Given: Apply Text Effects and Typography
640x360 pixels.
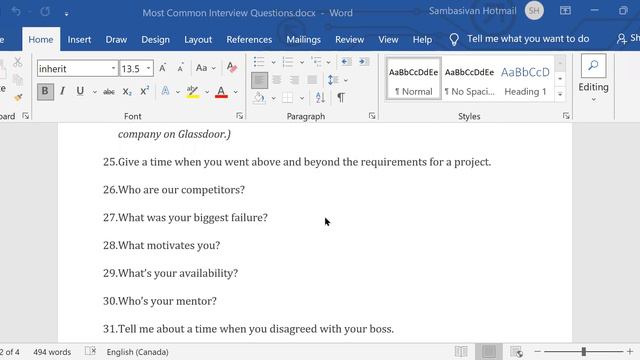Looking at the screenshot, I should (x=165, y=91).
